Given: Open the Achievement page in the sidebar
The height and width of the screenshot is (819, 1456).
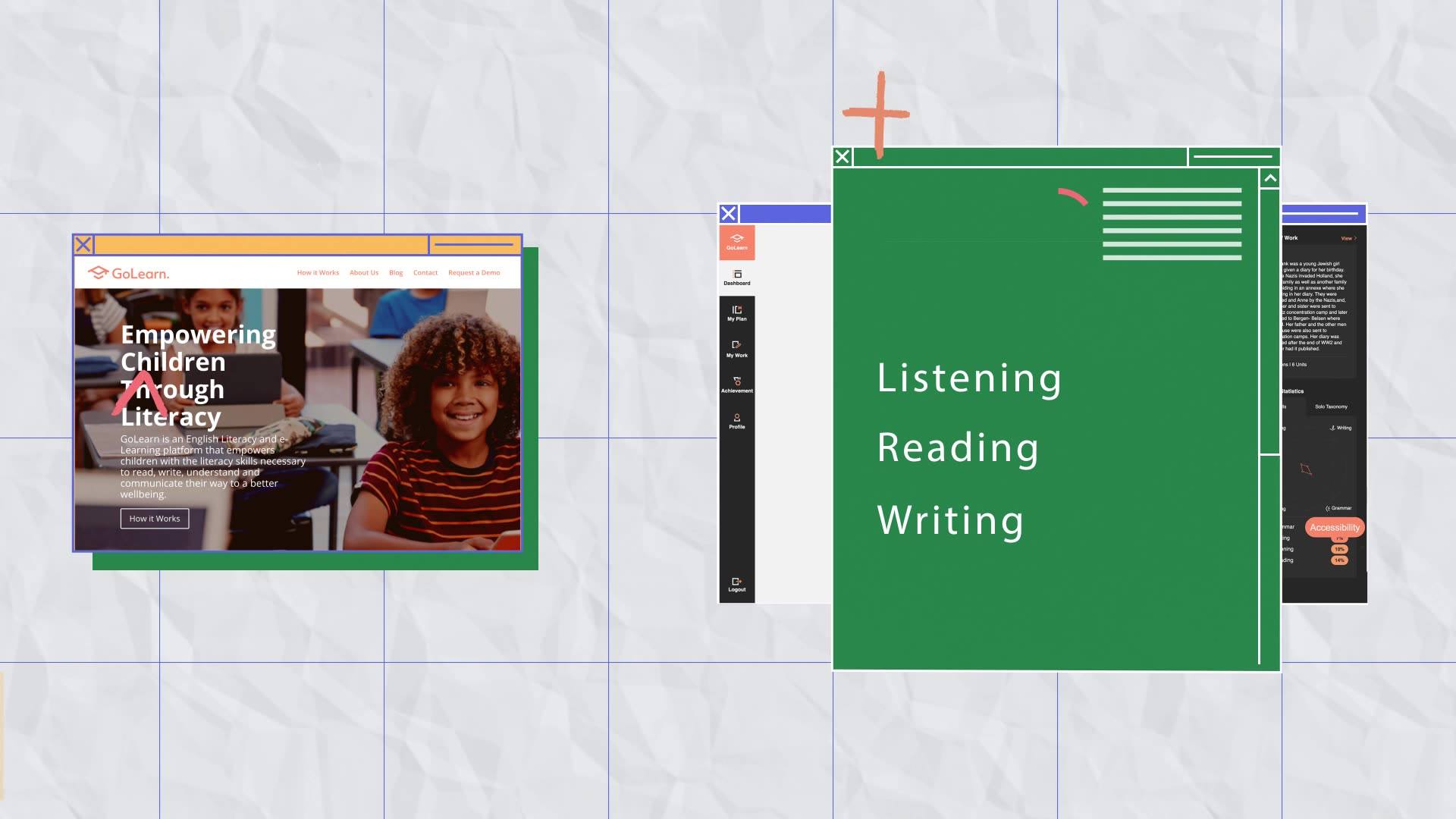Looking at the screenshot, I should 736,385.
